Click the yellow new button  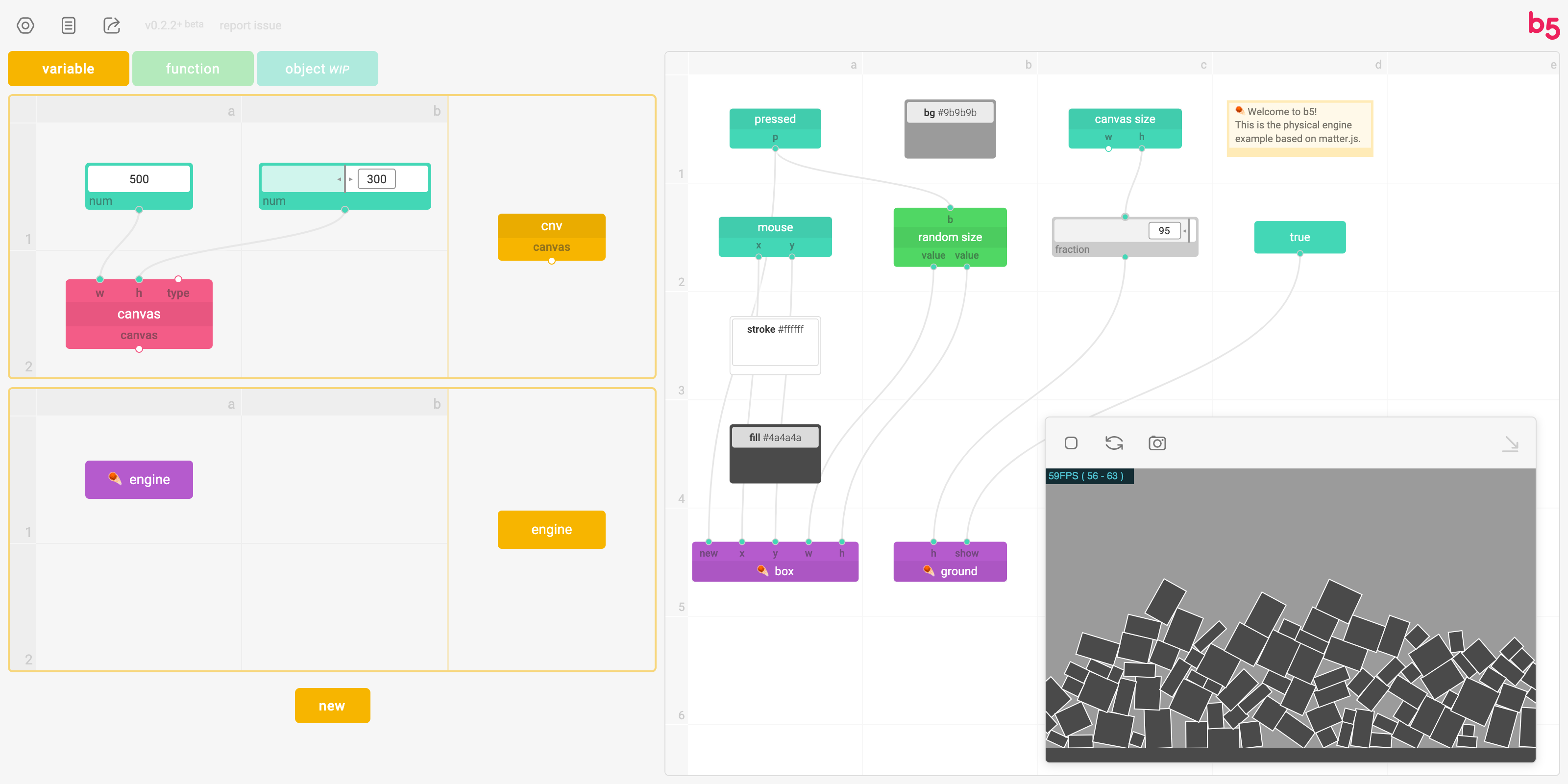(x=332, y=706)
